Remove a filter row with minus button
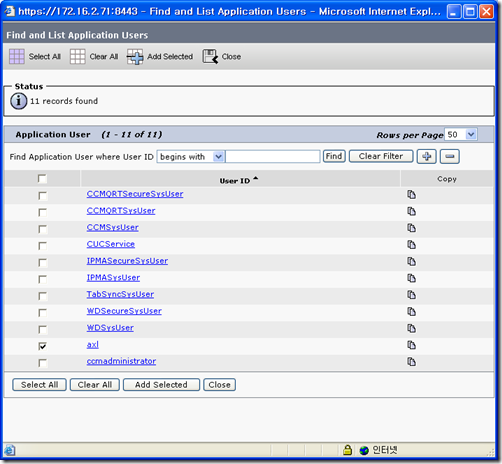Screen dimensions: 502x464 (450, 156)
